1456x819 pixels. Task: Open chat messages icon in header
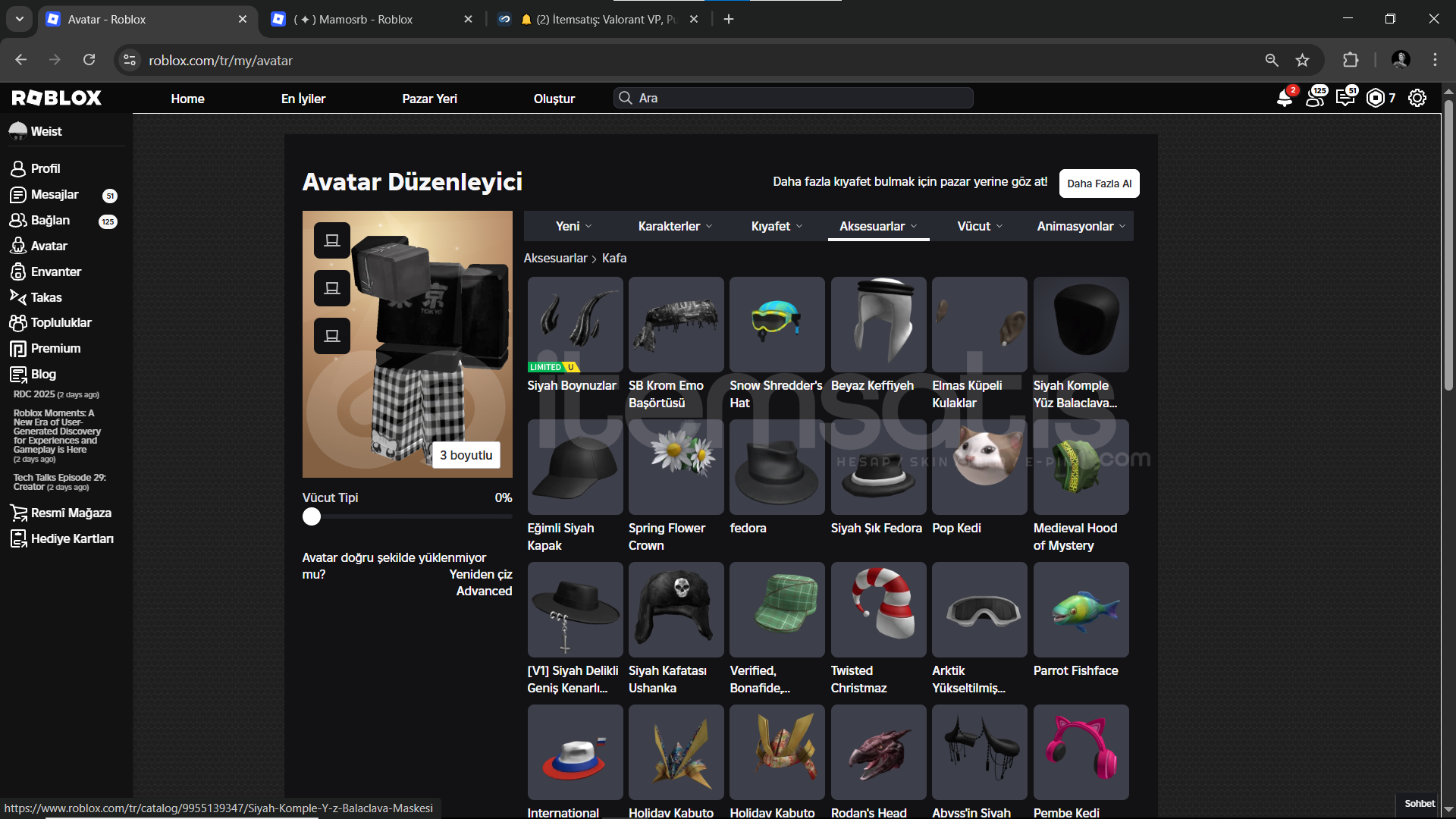tap(1345, 99)
